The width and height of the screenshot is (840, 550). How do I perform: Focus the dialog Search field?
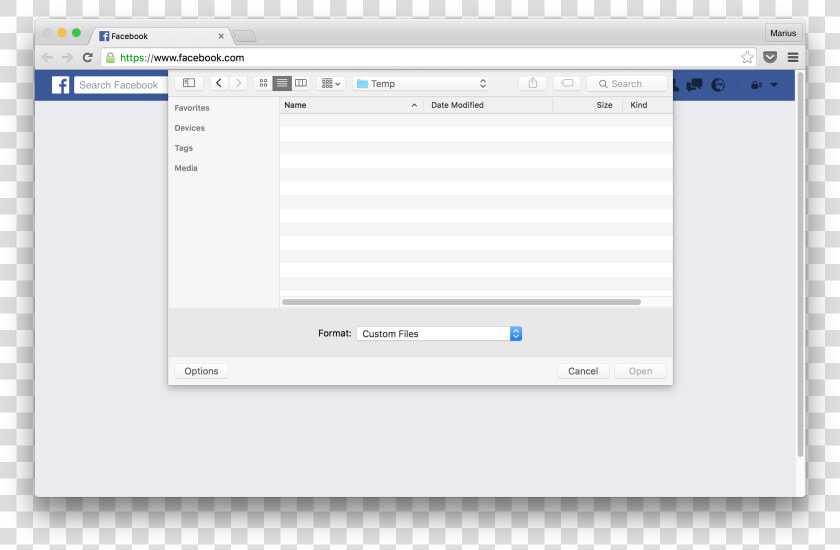point(627,84)
